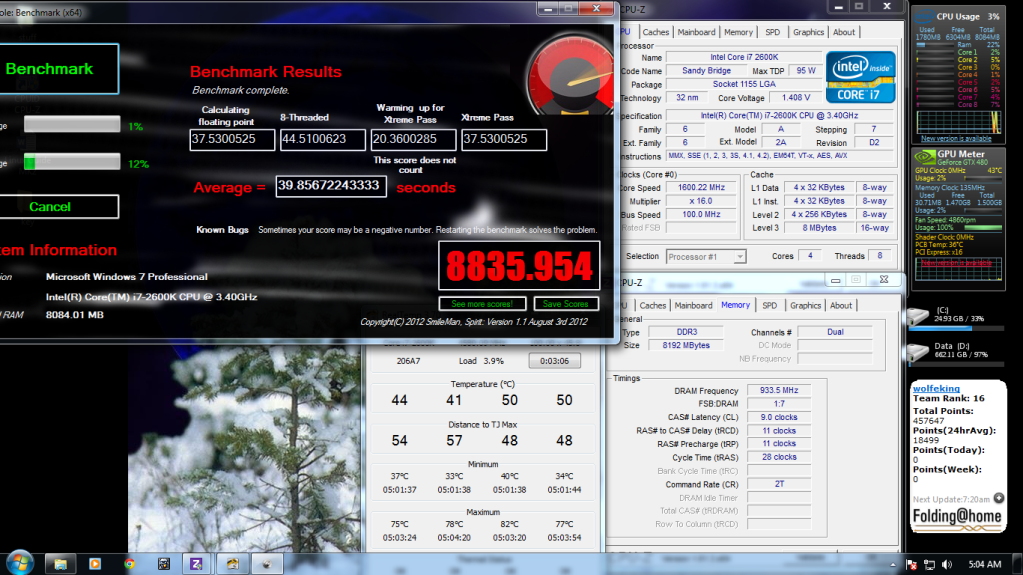The width and height of the screenshot is (1023, 575).
Task: Click the 5:04 AM system clock
Action: (985, 565)
